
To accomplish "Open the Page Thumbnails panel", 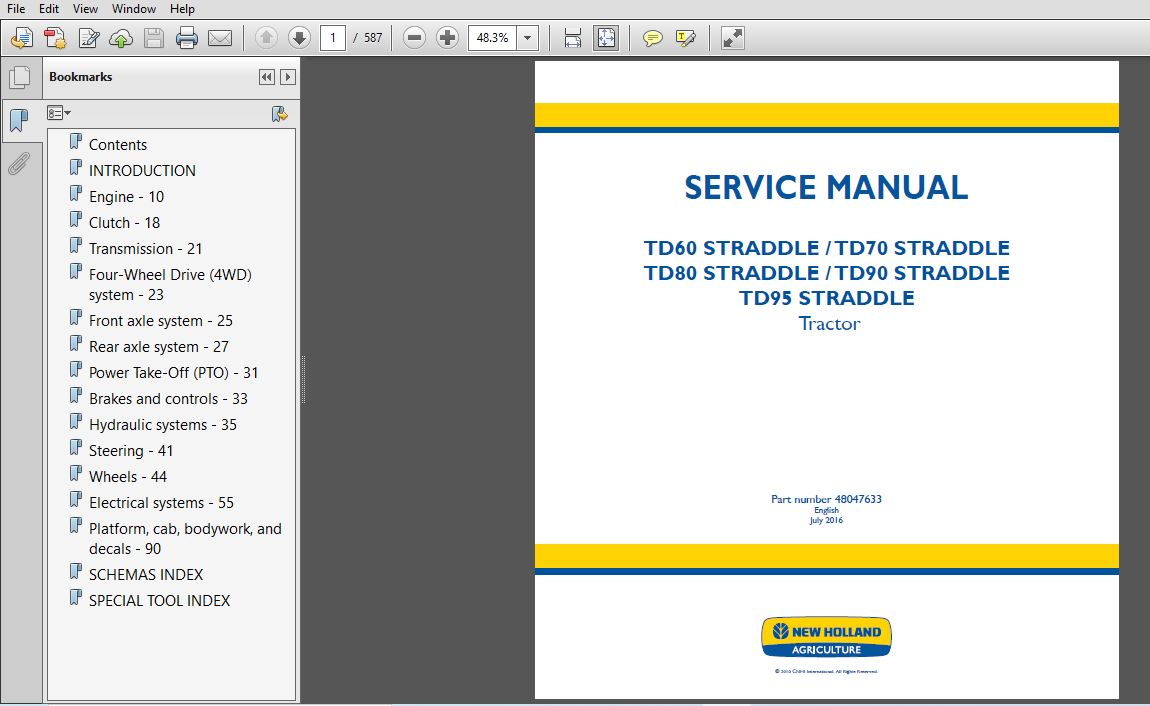I will pos(21,78).
